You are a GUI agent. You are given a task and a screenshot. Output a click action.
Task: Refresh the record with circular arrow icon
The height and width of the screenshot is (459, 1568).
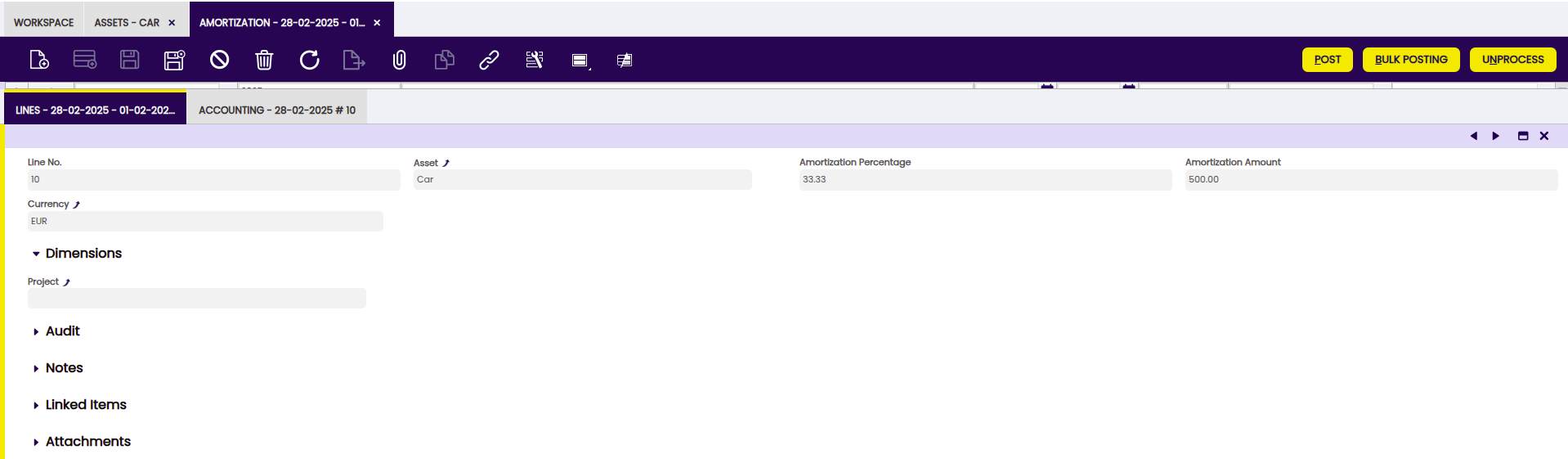point(309,60)
